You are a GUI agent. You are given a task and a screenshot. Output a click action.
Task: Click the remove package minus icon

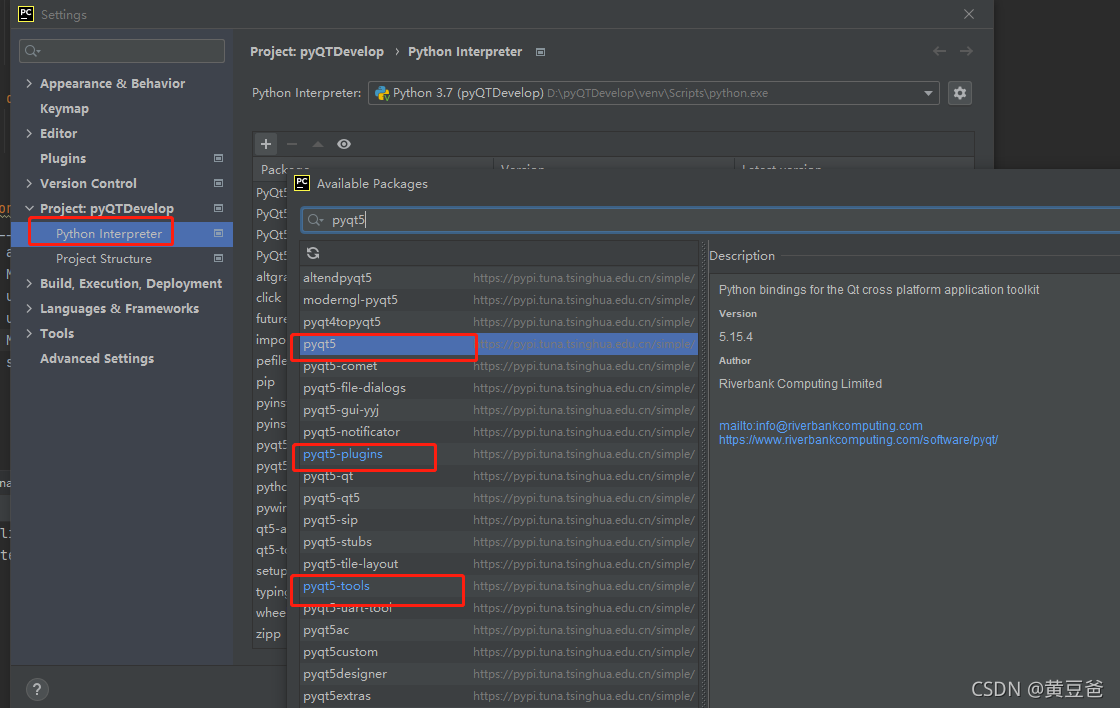point(292,144)
